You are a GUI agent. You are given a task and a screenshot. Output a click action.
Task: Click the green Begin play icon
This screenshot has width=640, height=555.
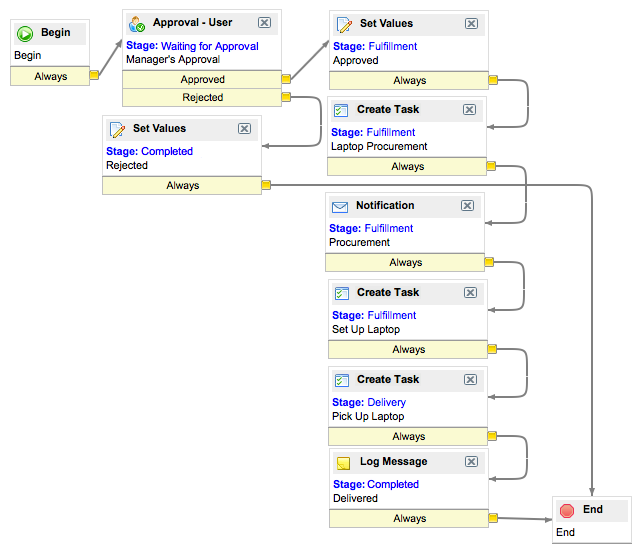[x=25, y=34]
